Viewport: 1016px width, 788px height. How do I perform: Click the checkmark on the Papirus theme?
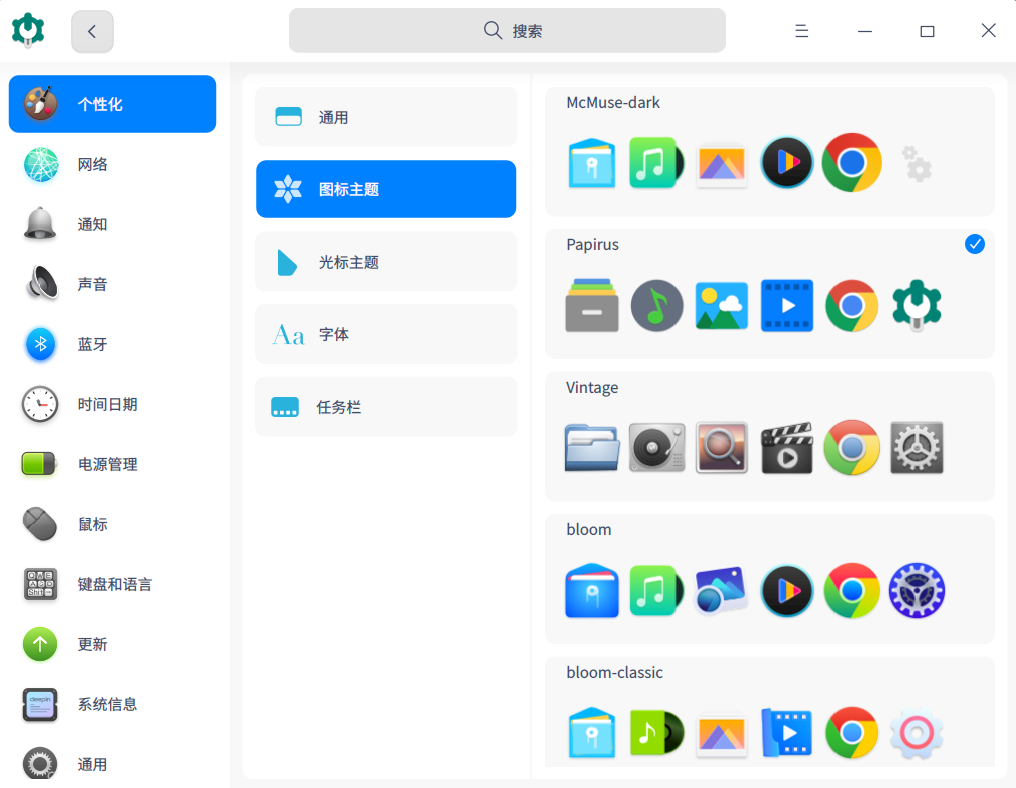[975, 244]
